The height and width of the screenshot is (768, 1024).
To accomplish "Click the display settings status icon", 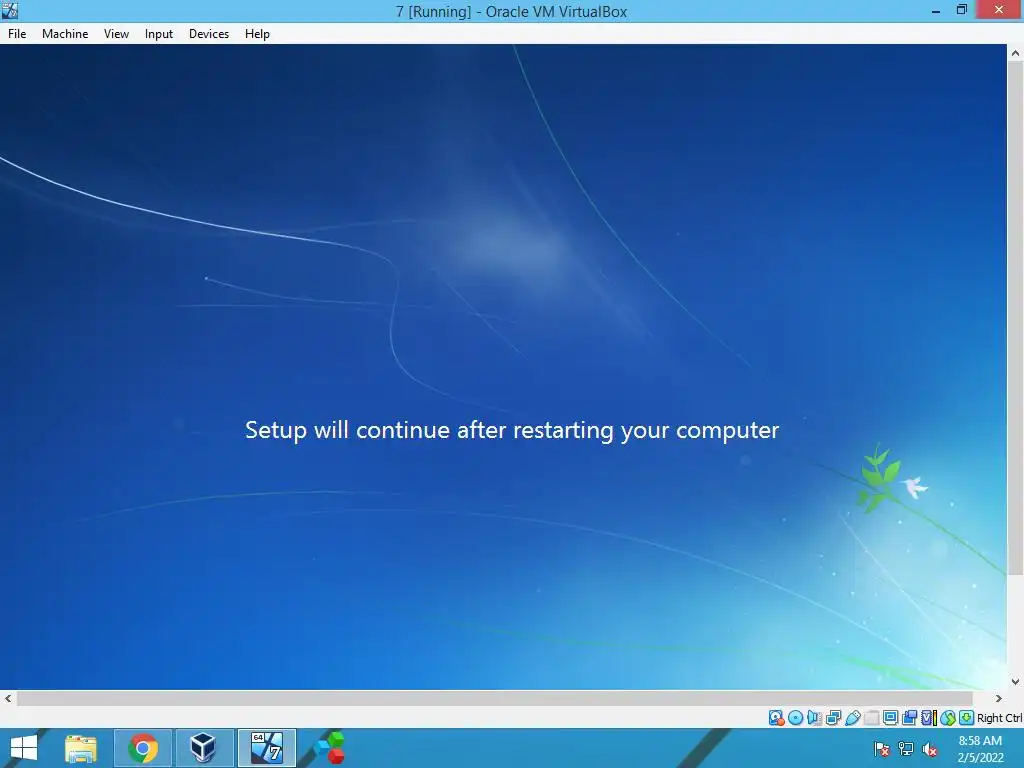I will [891, 718].
